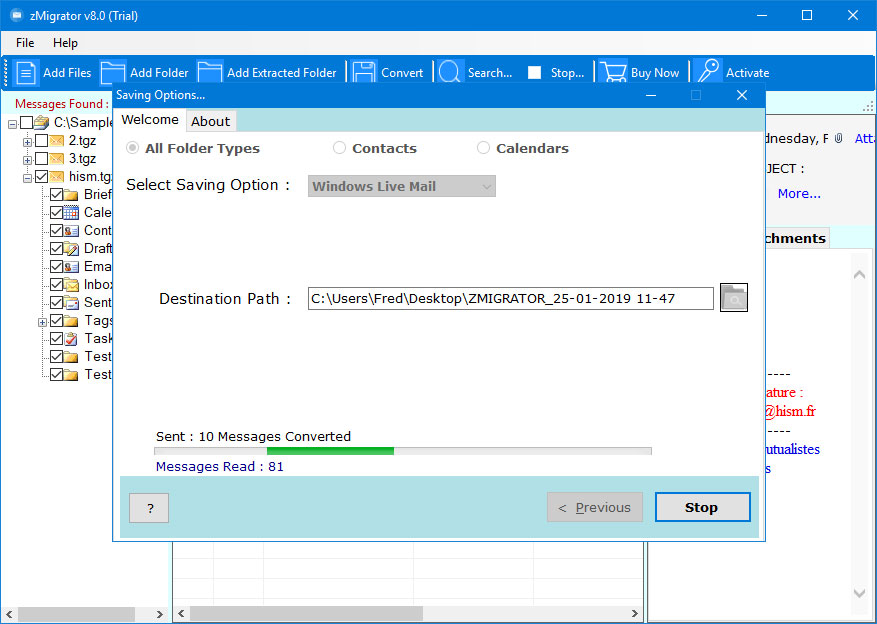Viewport: 877px width, 624px height.
Task: Click the Buy Now shopping cart icon
Action: click(612, 73)
